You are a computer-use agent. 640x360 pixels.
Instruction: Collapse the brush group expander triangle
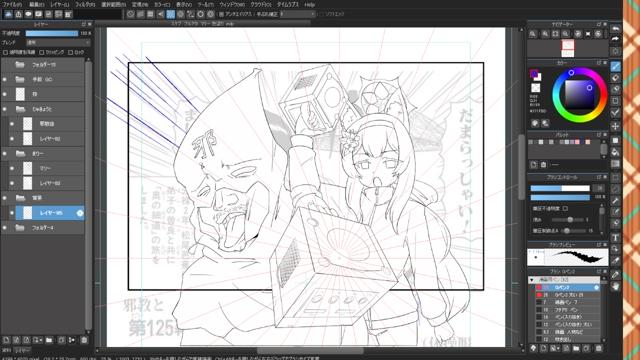pos(531,280)
